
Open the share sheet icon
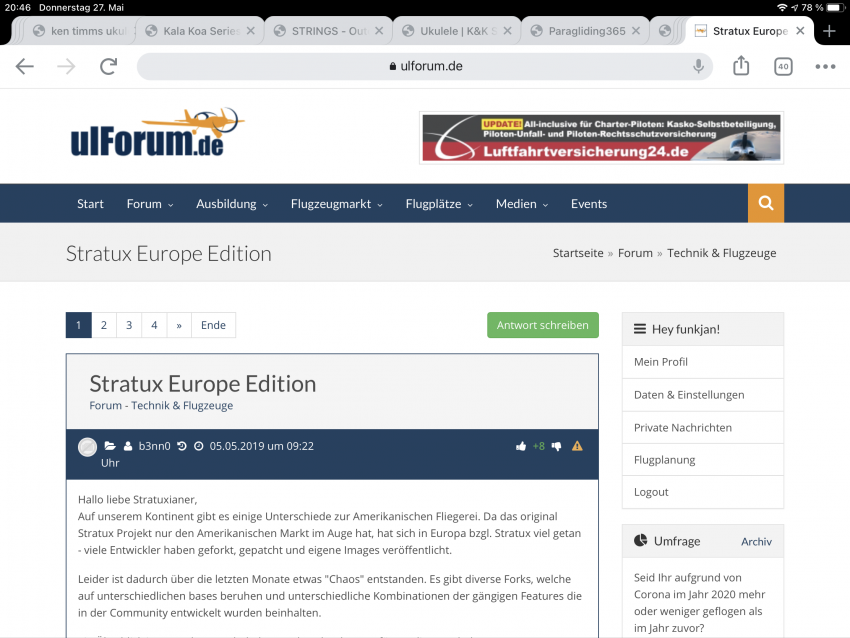[741, 66]
